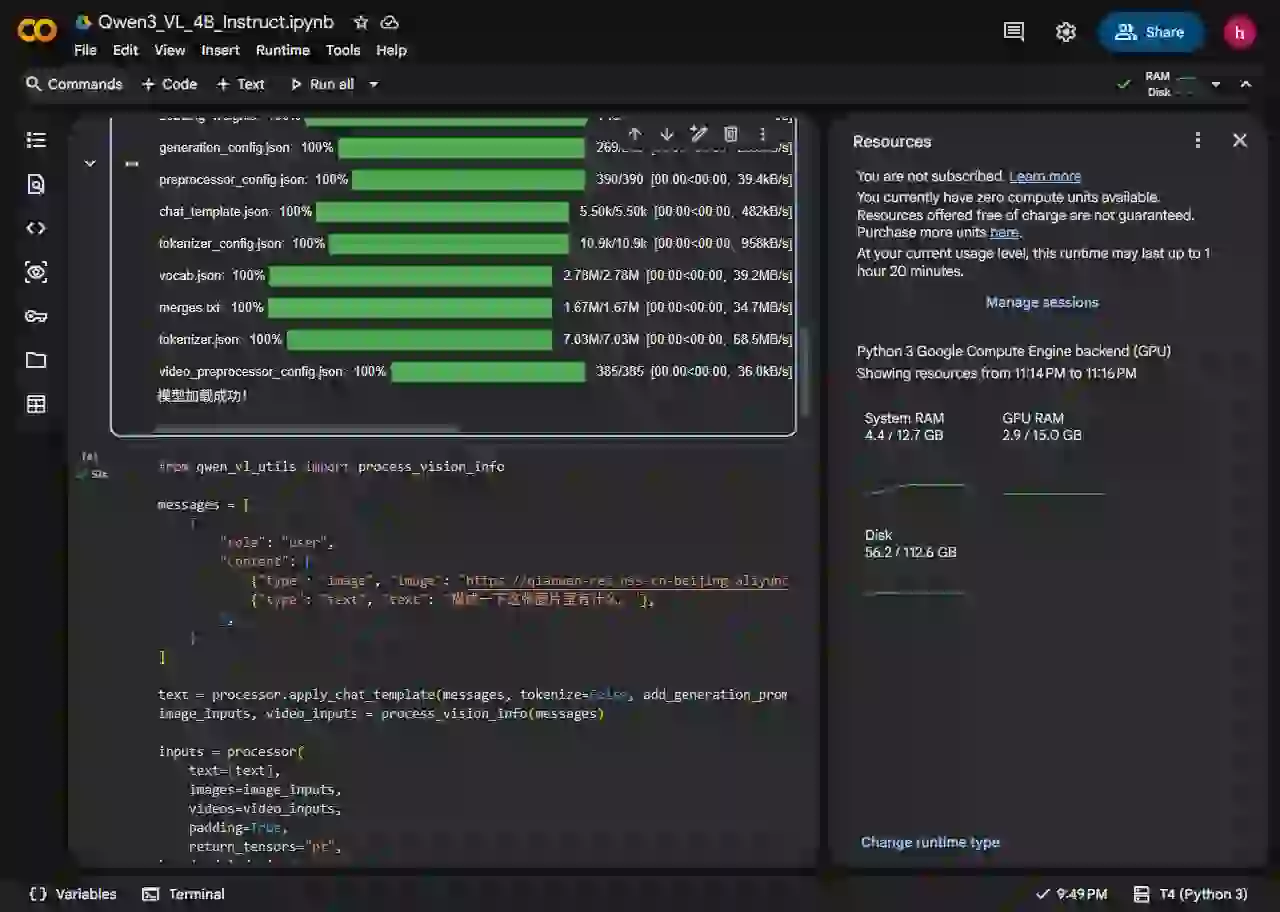
Task: Open the find and replace sidebar
Action: pos(36,184)
